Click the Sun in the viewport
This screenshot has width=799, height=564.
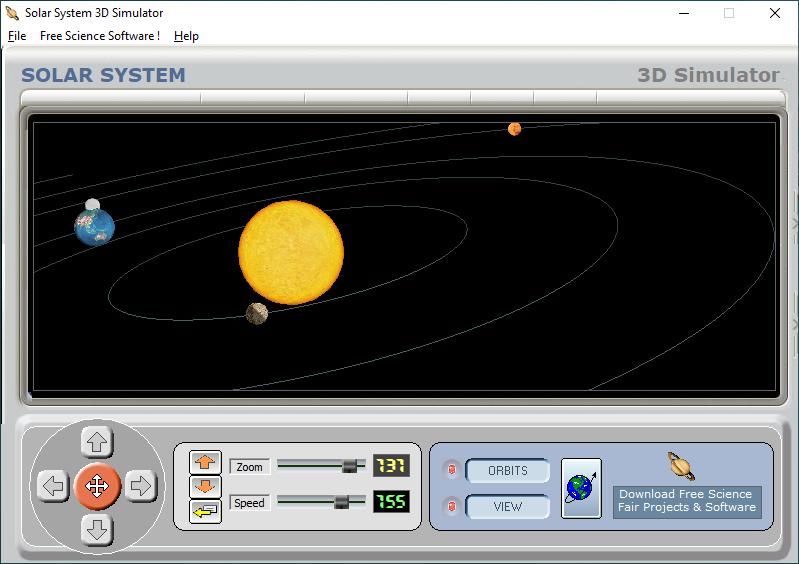291,252
